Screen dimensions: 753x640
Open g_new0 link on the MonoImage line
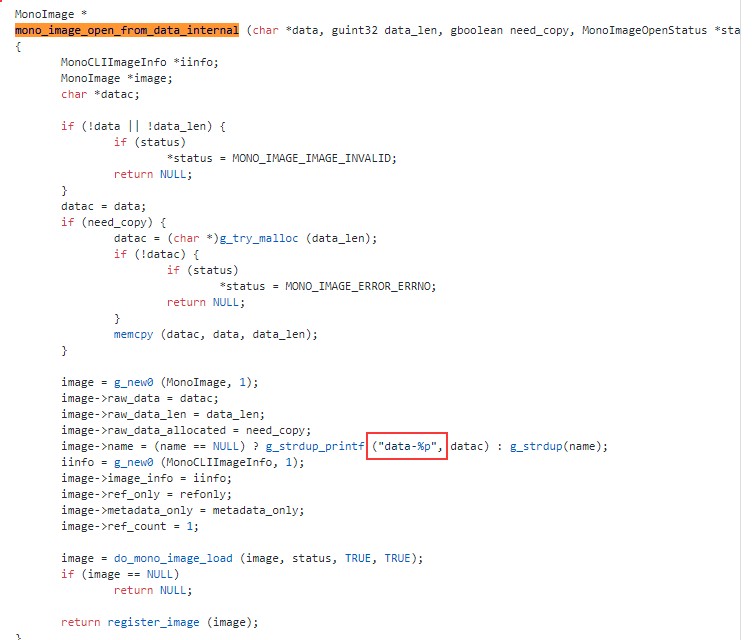pos(134,382)
